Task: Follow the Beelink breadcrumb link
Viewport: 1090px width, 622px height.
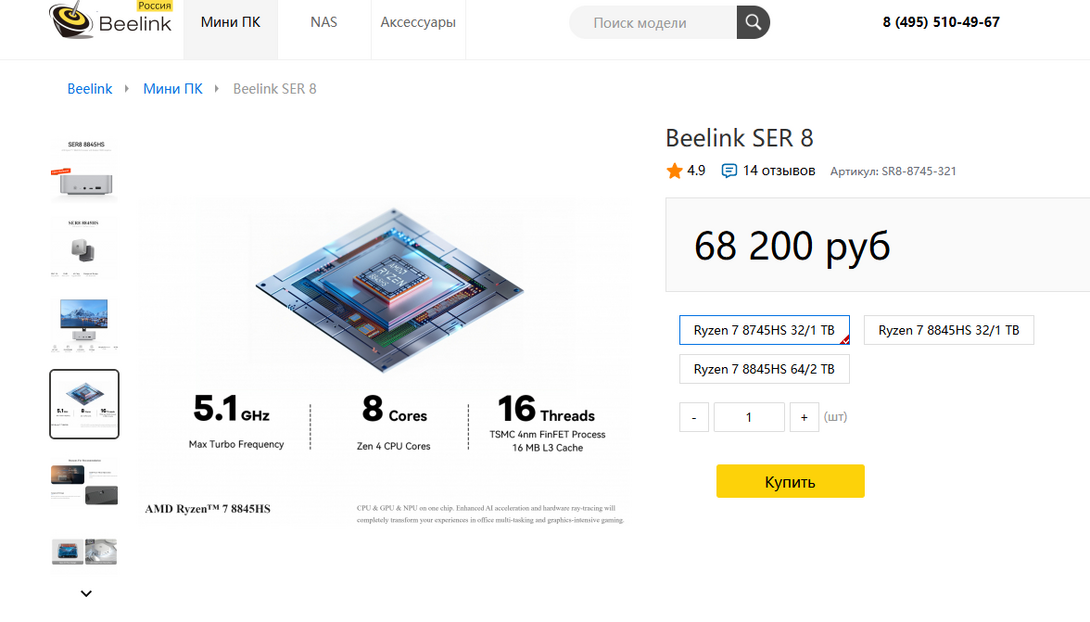Action: [x=90, y=89]
